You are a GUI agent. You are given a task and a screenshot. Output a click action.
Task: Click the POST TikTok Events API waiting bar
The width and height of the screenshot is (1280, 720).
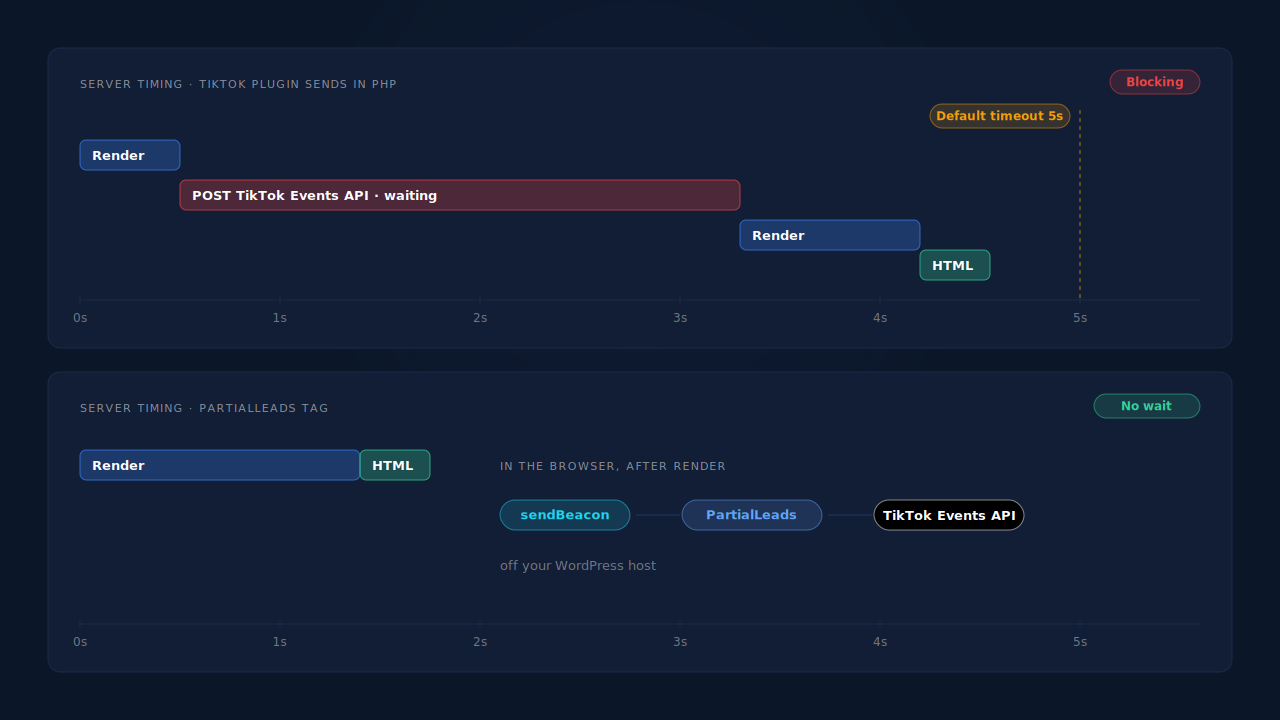tap(460, 195)
